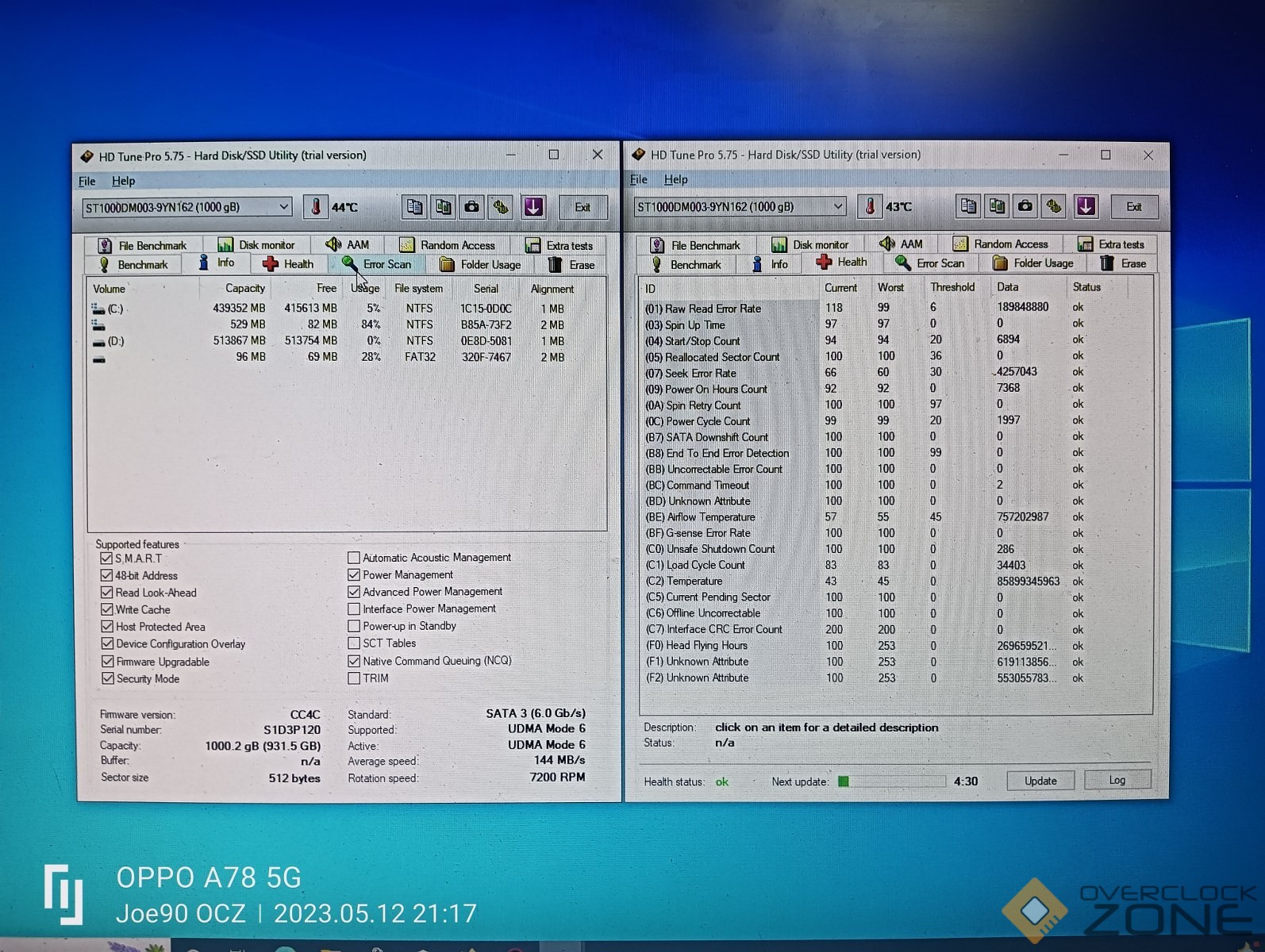
Task: Open Help menu in left window
Action: coord(123,181)
